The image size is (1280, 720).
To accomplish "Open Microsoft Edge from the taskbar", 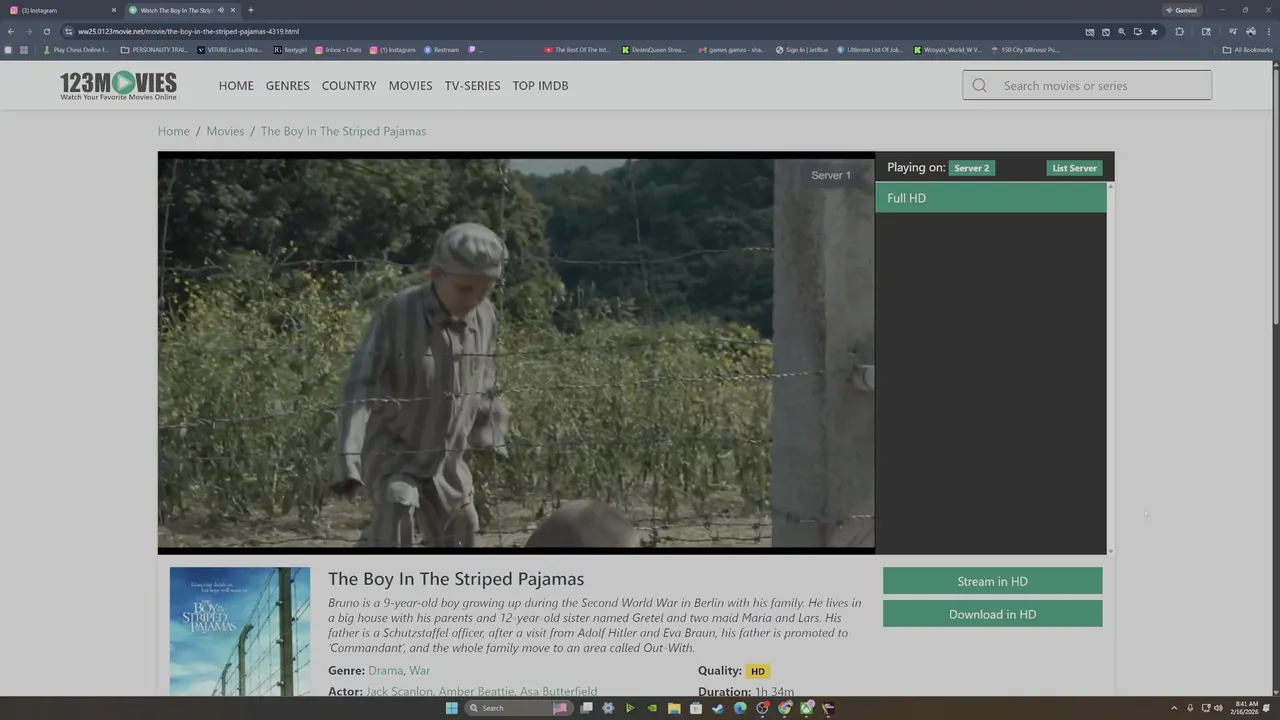I will pyautogui.click(x=740, y=708).
